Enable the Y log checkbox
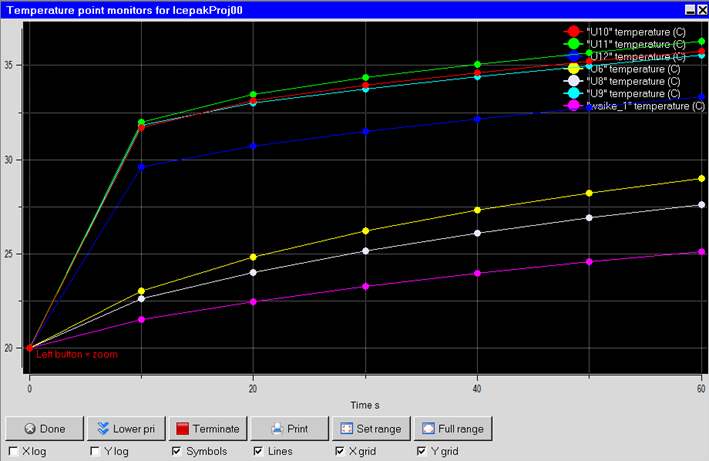 point(95,451)
